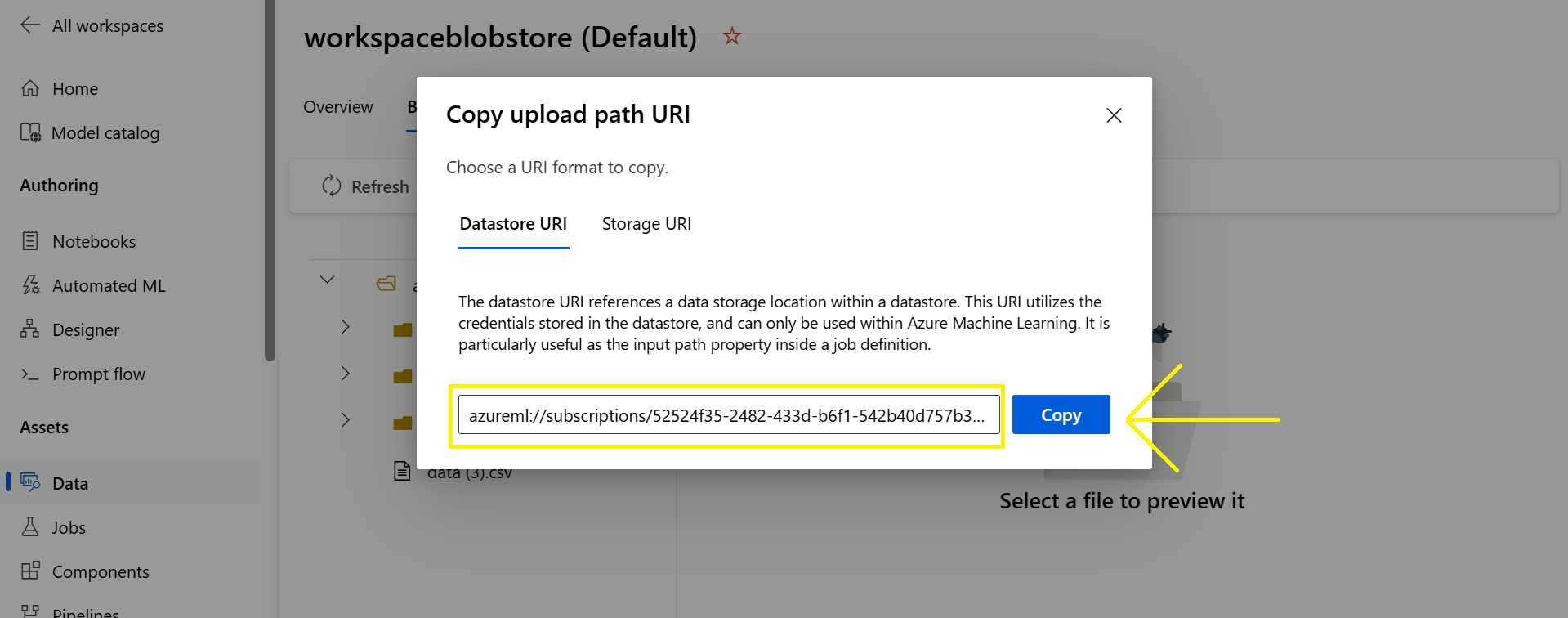
Task: Open Designer in the sidebar
Action: (86, 329)
